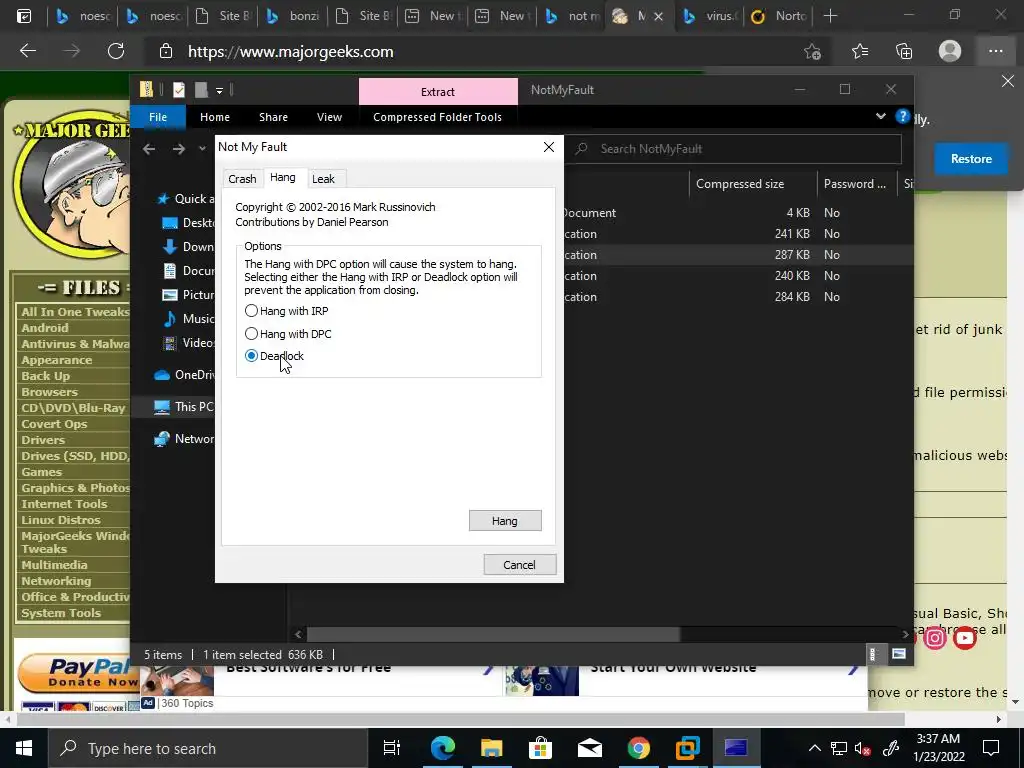Open the Home ribbon tab
Viewport: 1024px width, 768px height.
(x=215, y=117)
